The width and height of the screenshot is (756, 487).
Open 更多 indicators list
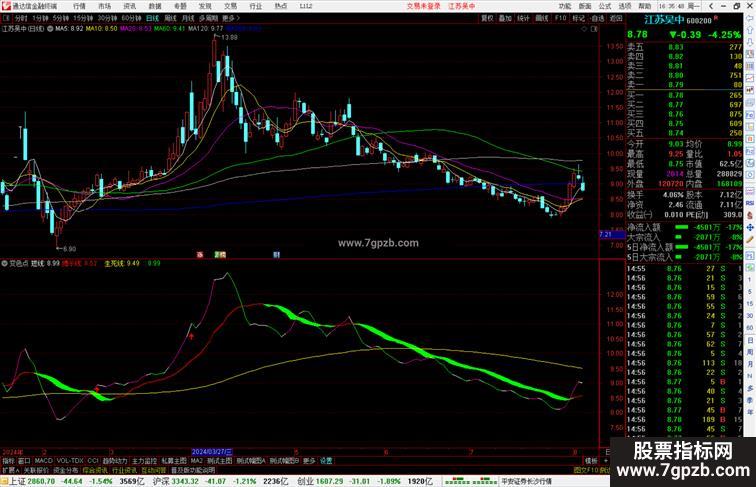tap(309, 461)
